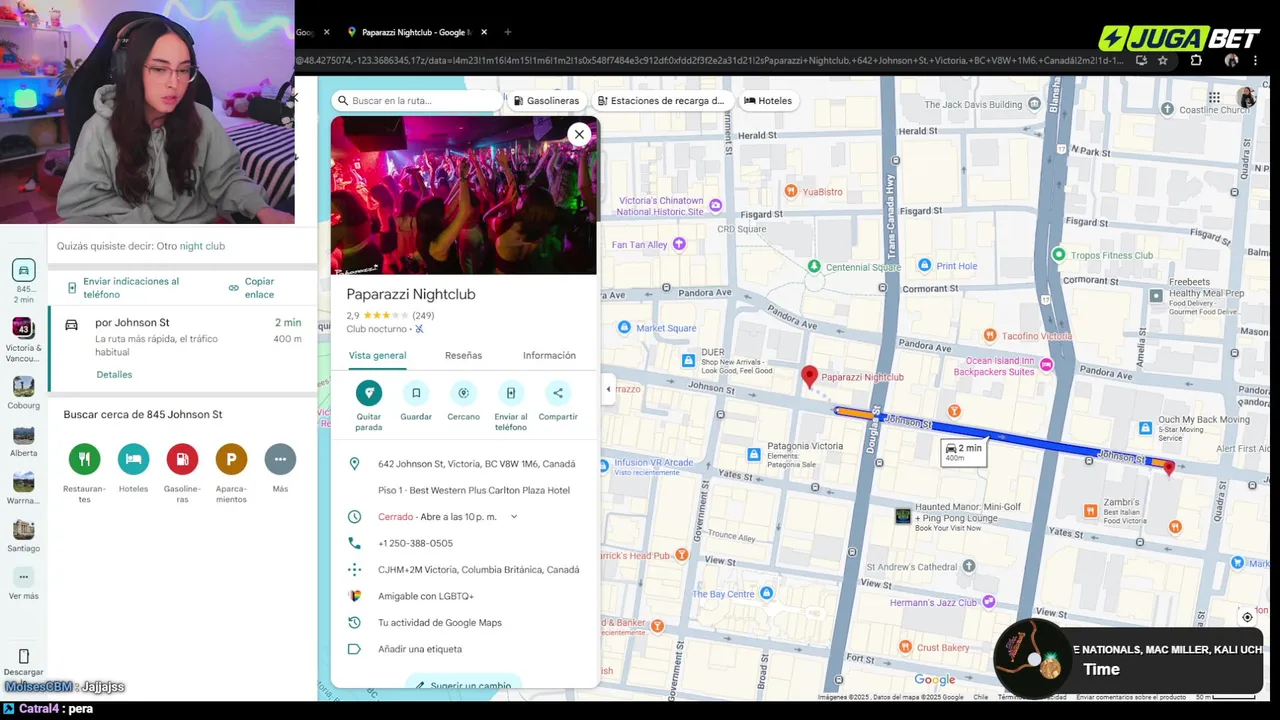Switch to the Vista general tab
1280x720 pixels.
coord(377,355)
